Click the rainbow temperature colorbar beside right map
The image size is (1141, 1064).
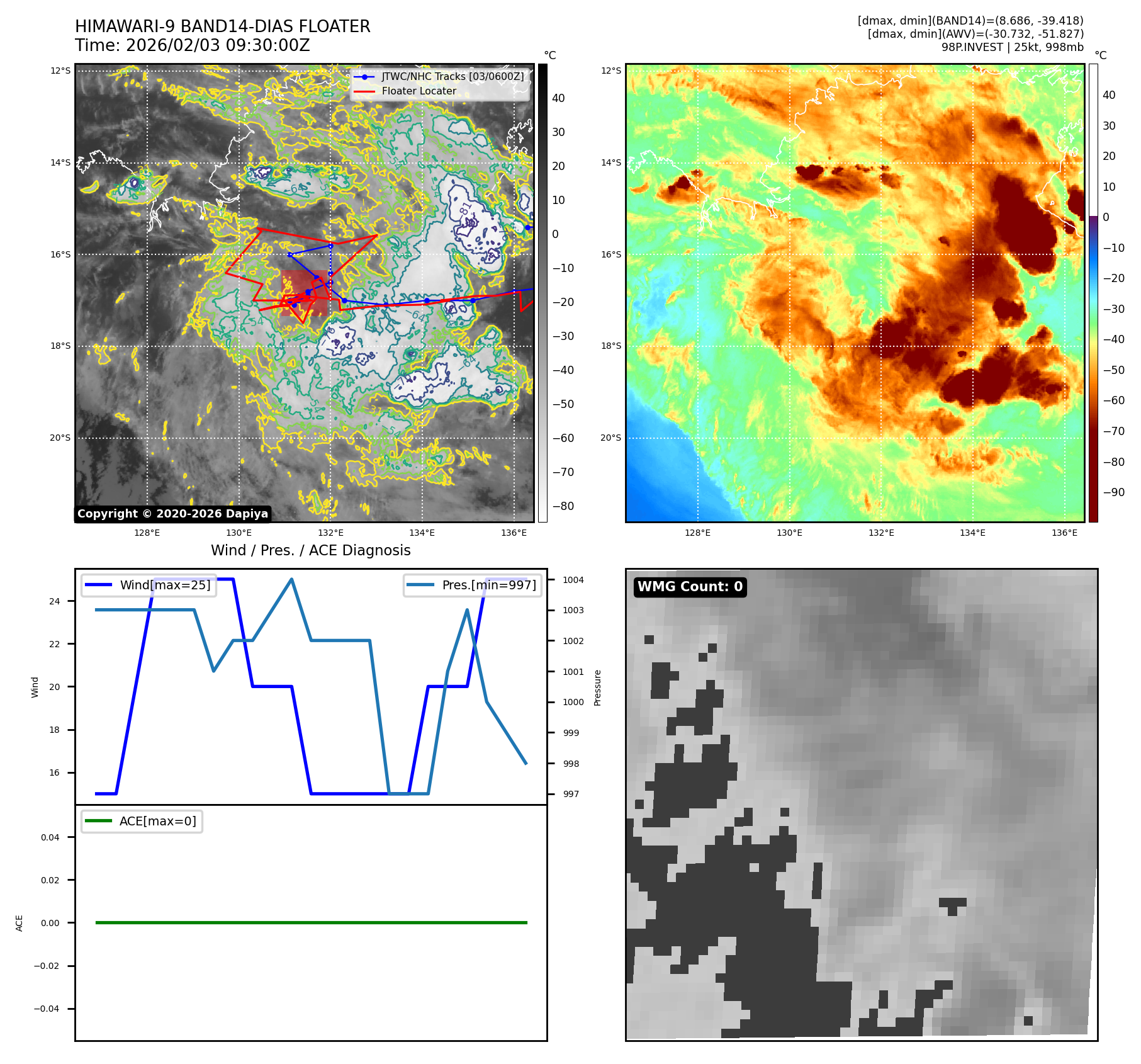point(1093,293)
